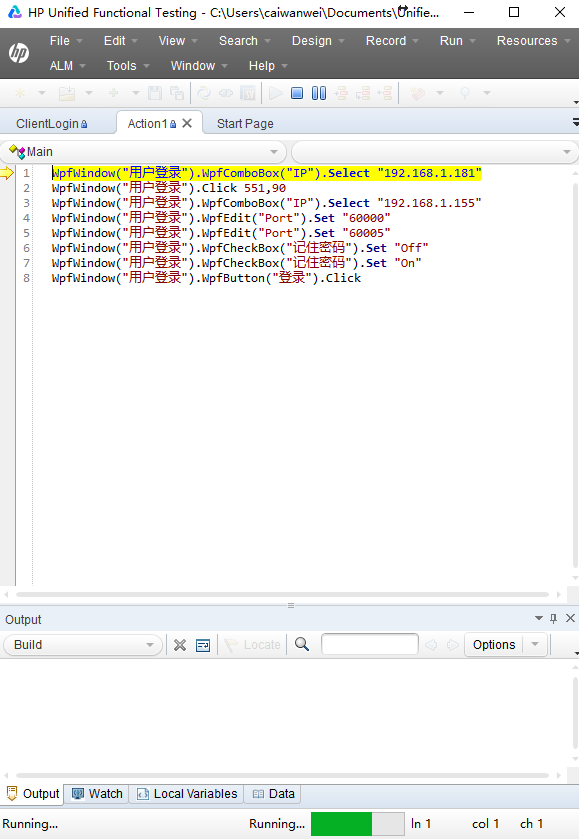This screenshot has width=579, height=839.
Task: Click the disabled Save icon
Action: 155,93
